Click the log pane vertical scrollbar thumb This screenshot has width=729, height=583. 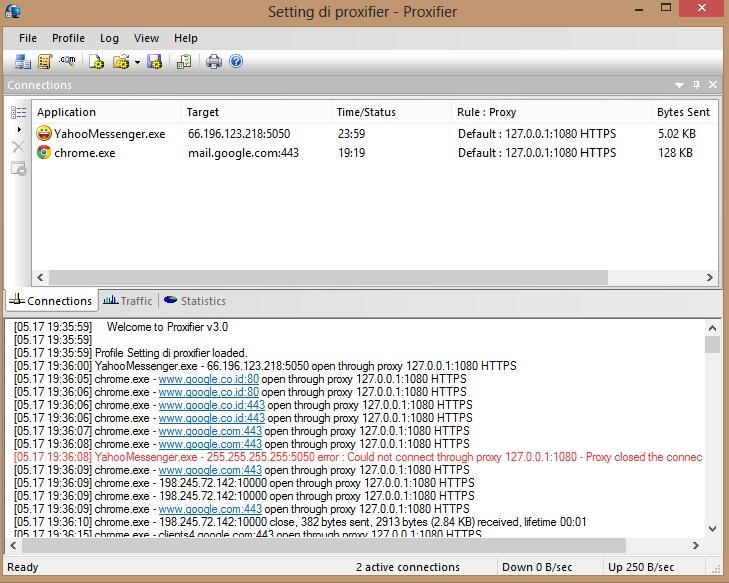point(712,345)
